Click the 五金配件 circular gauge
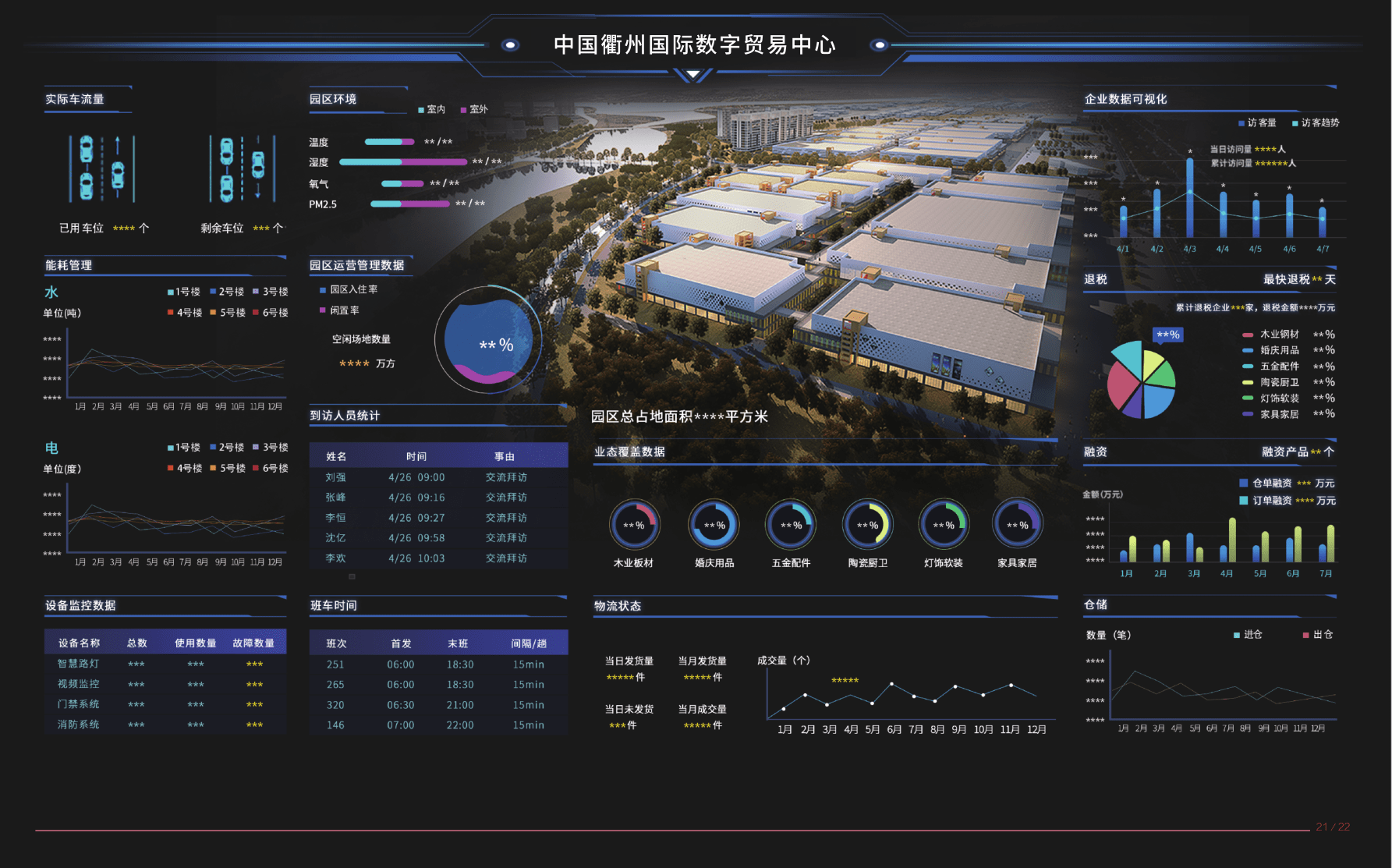The image size is (1392, 868). point(791,525)
